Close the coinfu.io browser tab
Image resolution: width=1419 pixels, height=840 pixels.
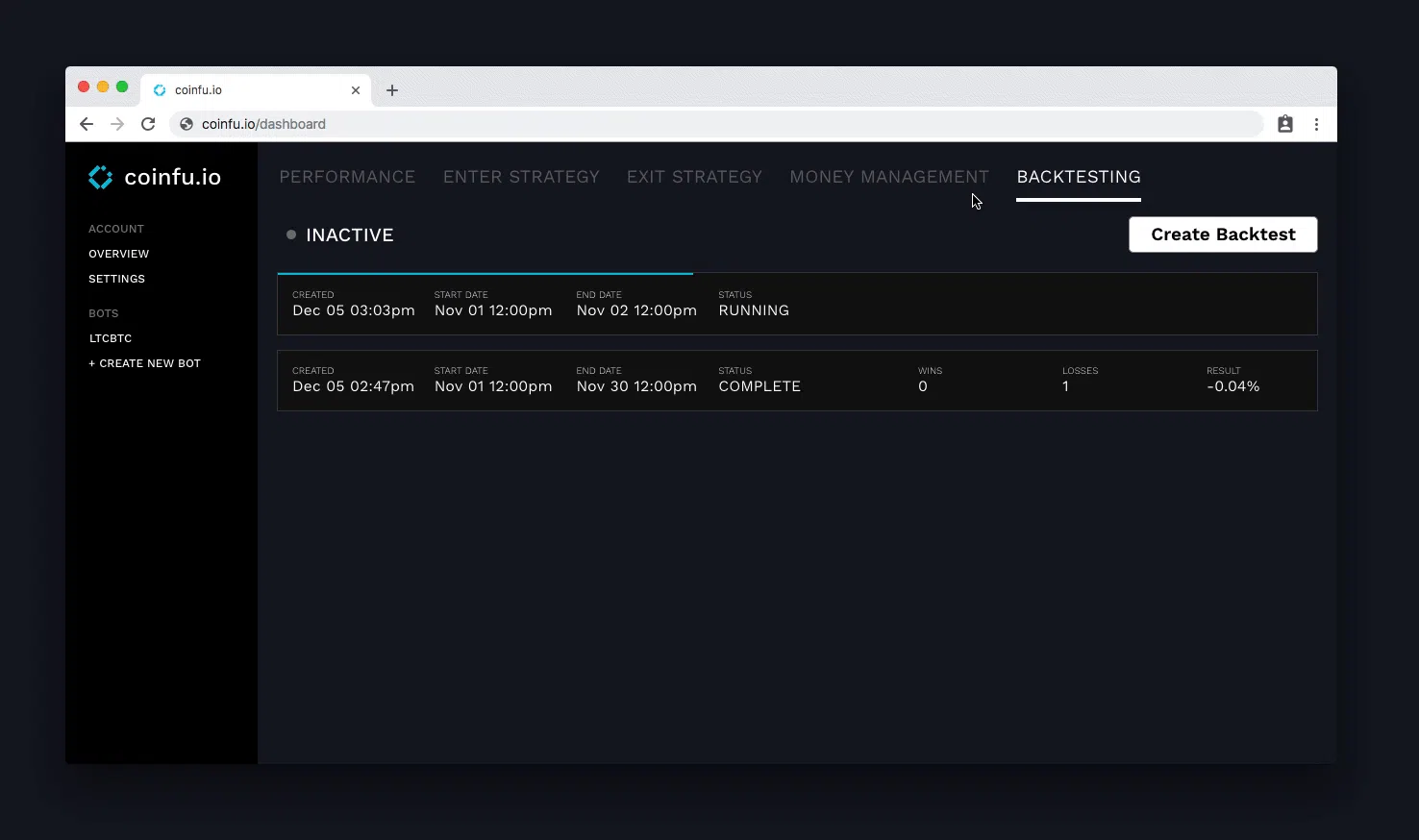point(356,90)
